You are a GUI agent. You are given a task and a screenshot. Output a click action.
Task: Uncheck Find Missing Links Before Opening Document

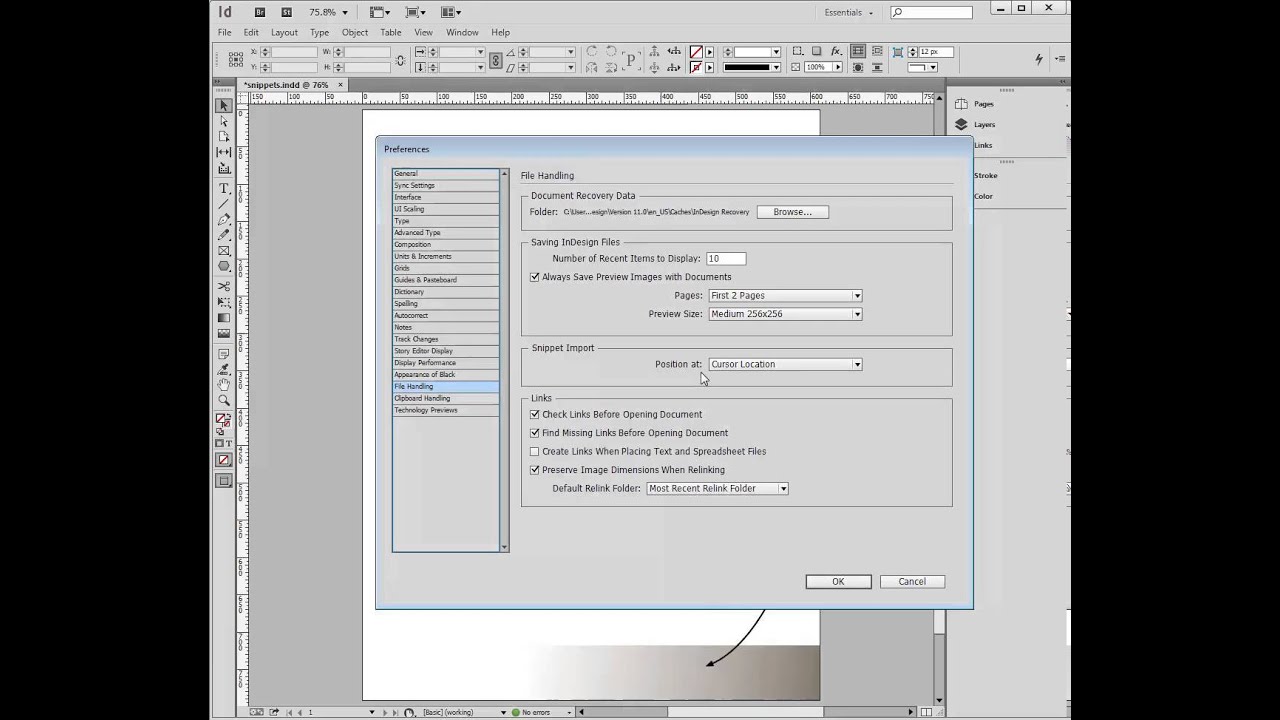pos(535,433)
